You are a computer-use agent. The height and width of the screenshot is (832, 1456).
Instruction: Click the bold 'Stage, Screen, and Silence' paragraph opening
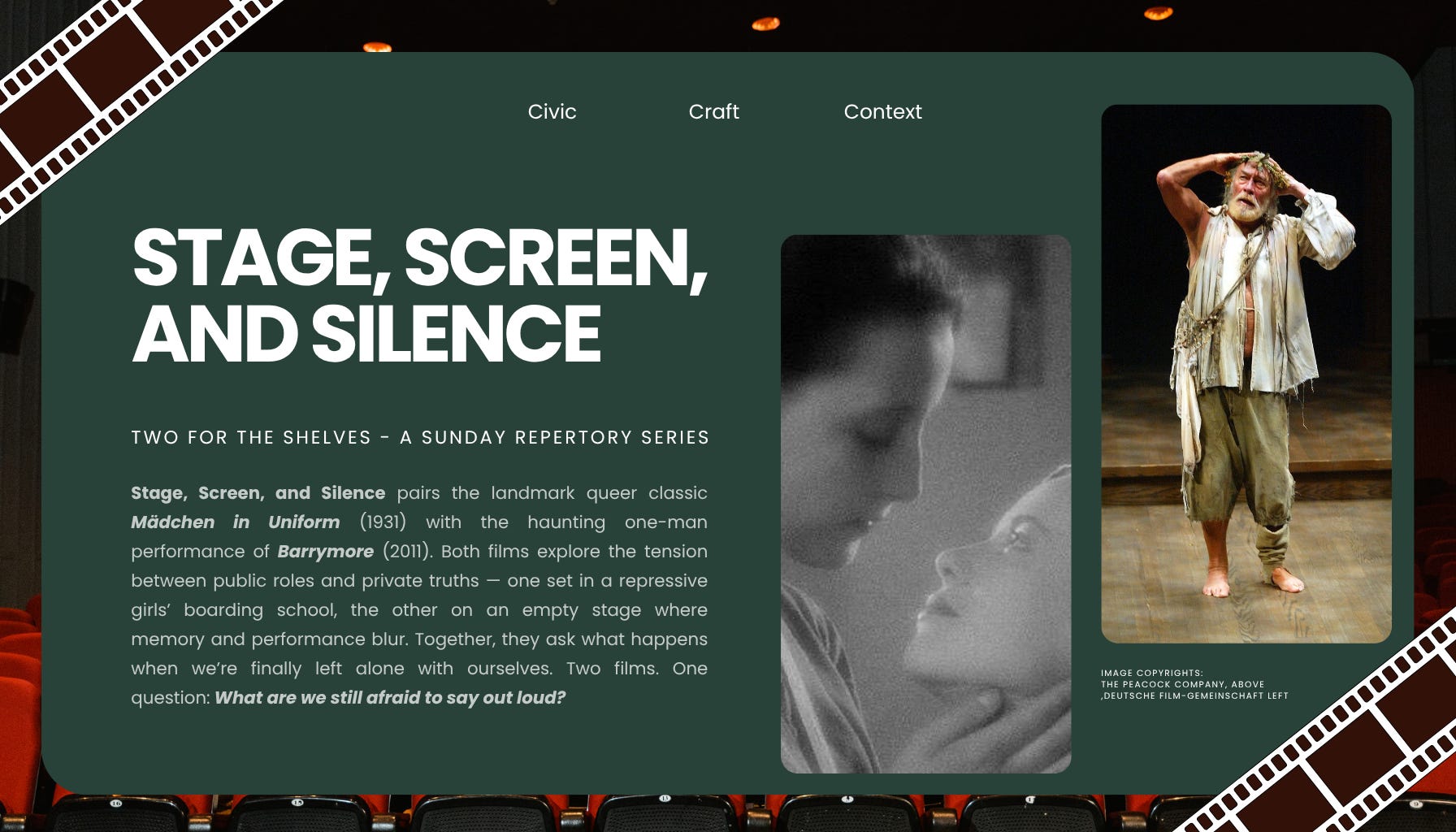click(x=258, y=492)
